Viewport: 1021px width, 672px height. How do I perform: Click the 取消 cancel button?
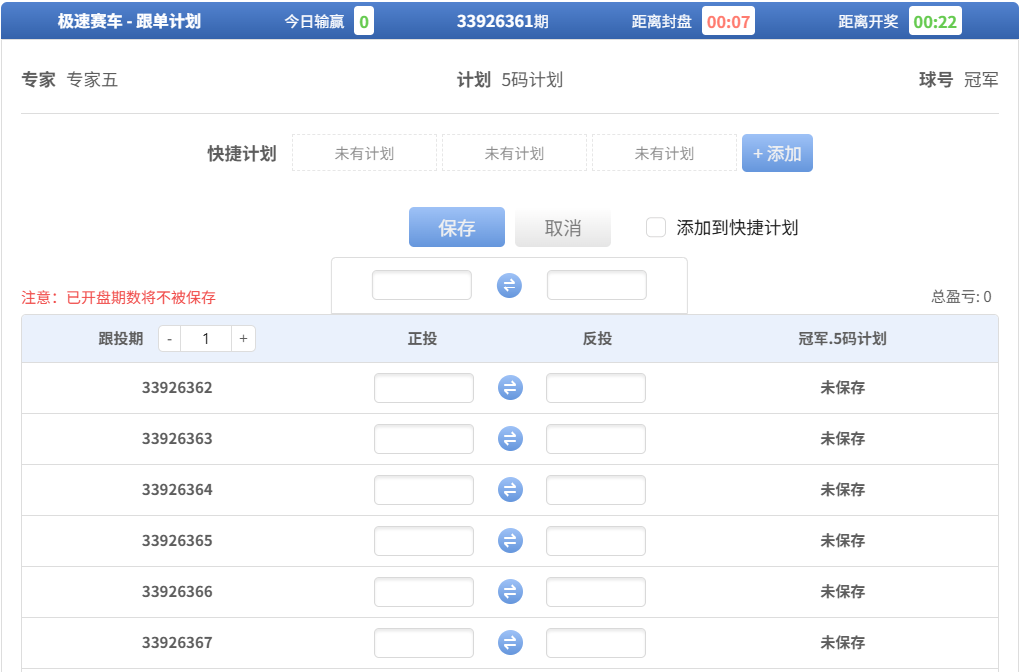point(562,227)
